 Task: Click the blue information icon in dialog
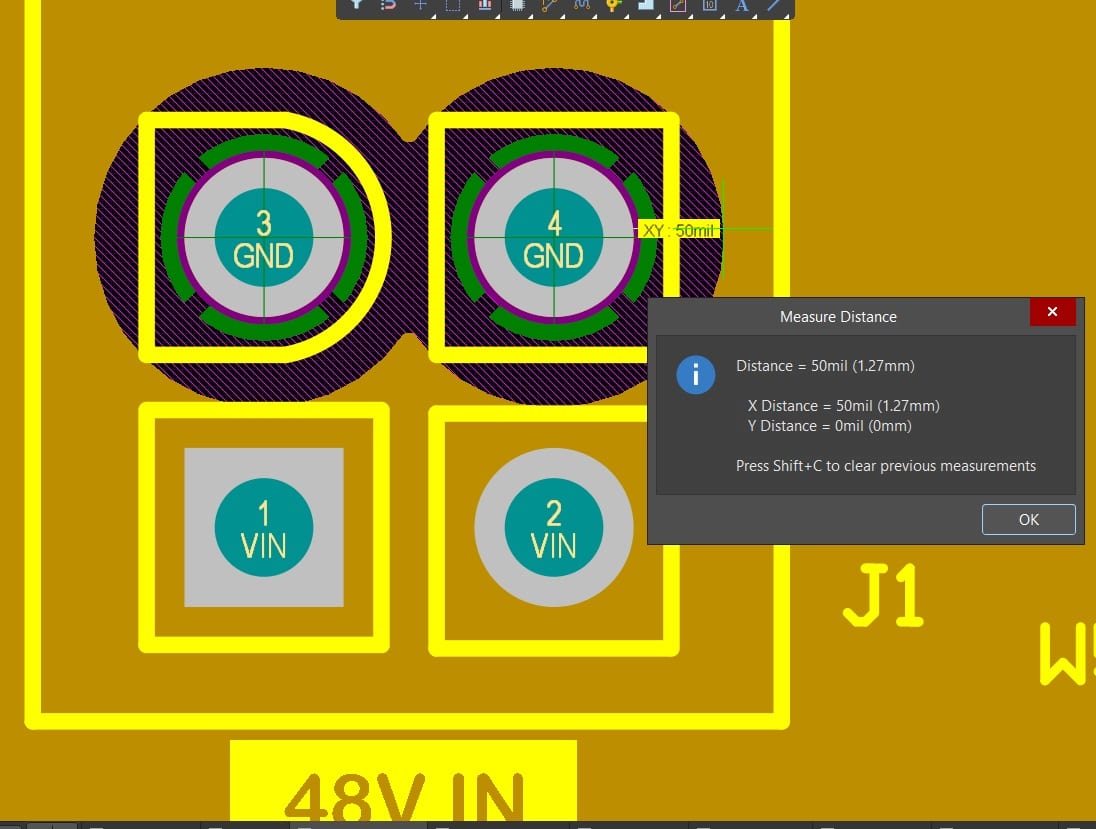695,375
